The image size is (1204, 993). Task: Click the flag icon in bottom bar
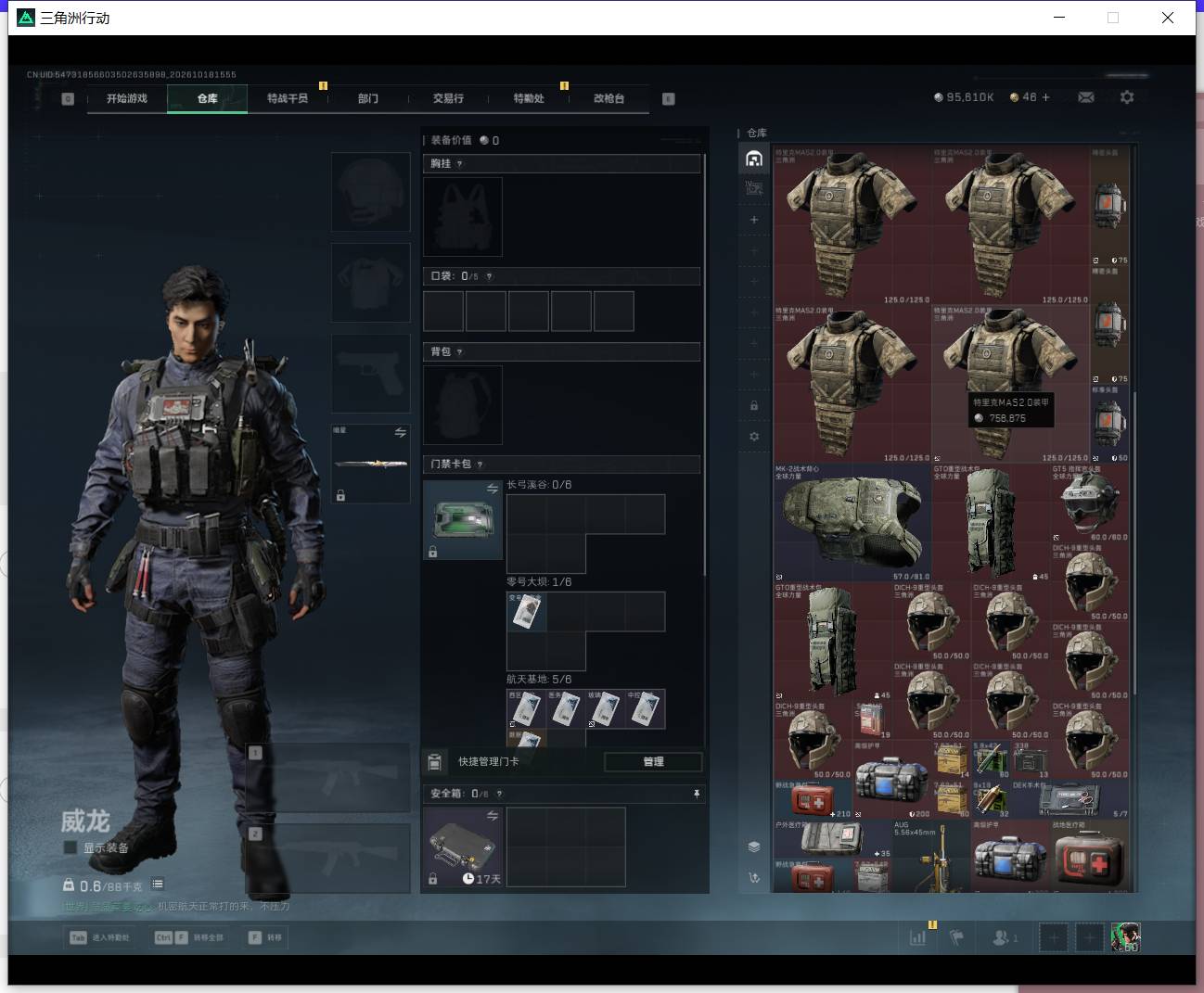pyautogui.click(x=956, y=937)
